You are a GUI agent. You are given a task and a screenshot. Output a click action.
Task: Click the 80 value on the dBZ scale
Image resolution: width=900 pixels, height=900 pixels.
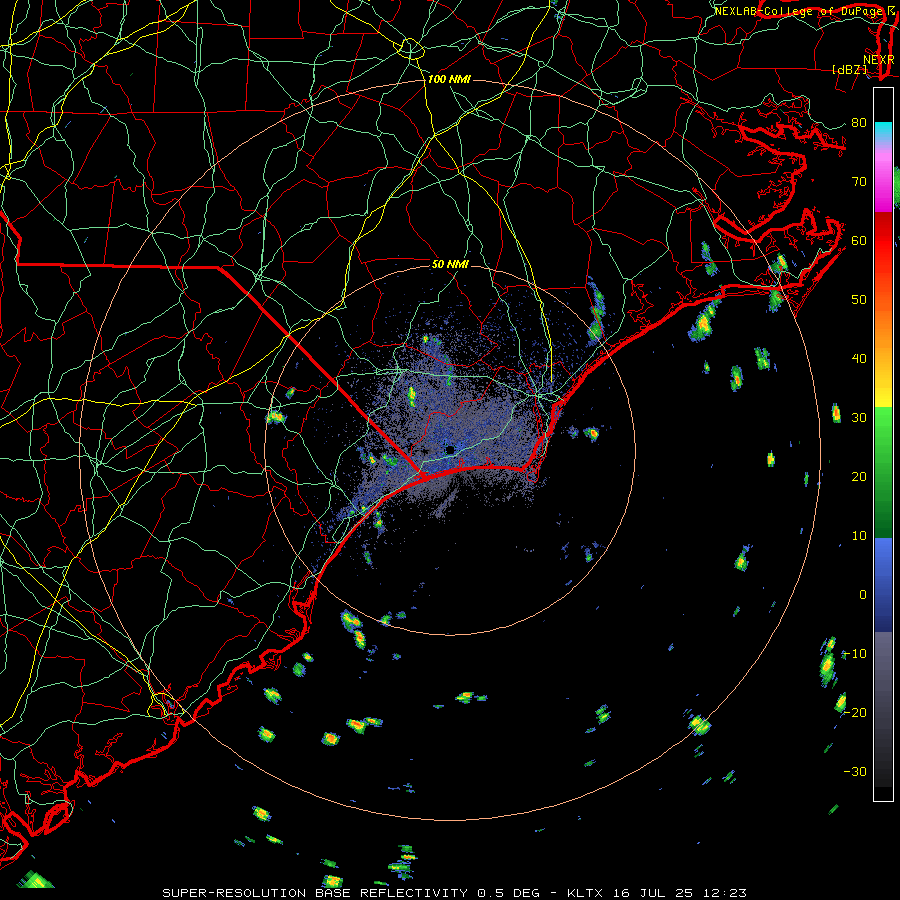[x=859, y=123]
